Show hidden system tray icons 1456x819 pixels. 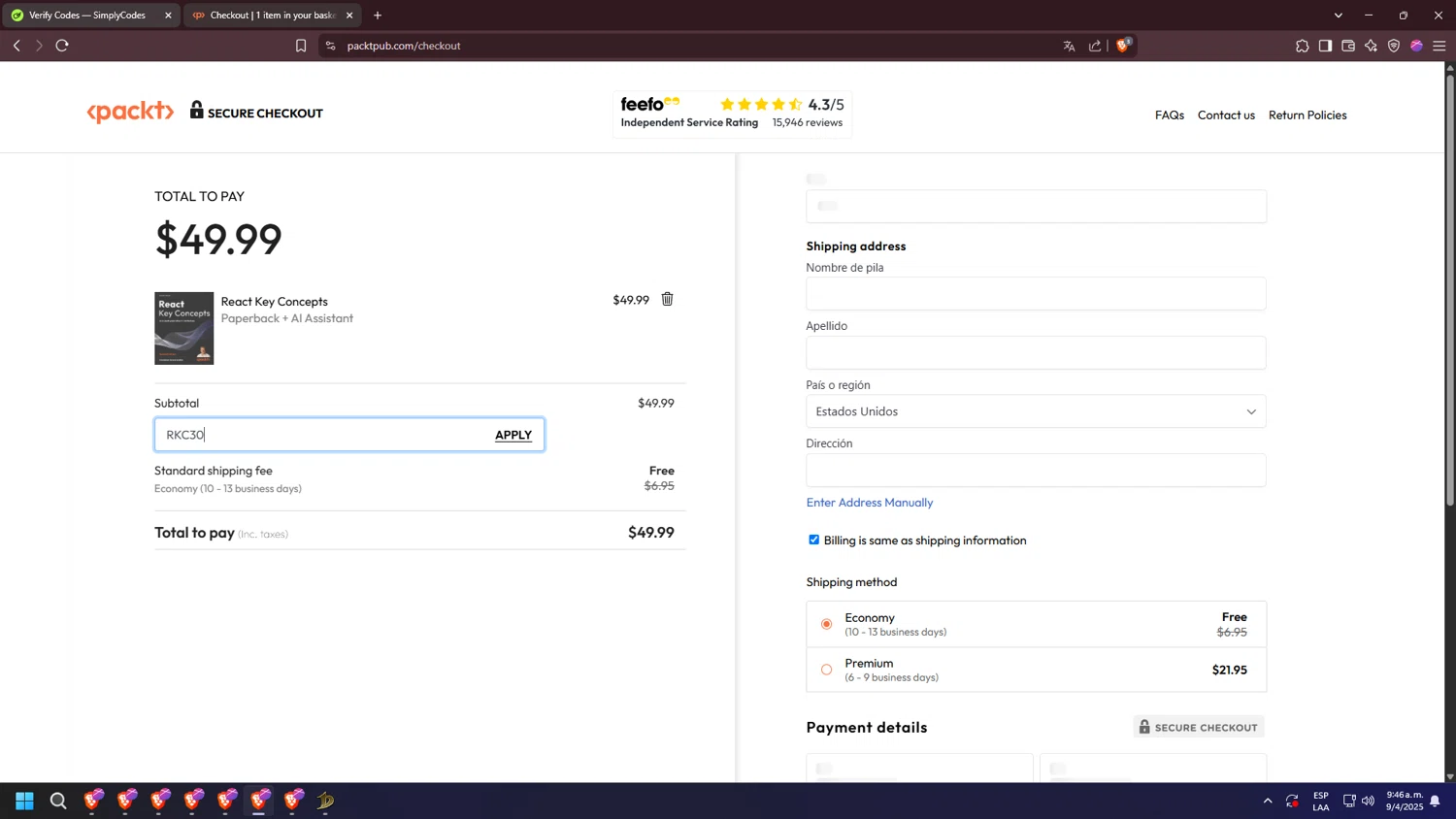1268,801
